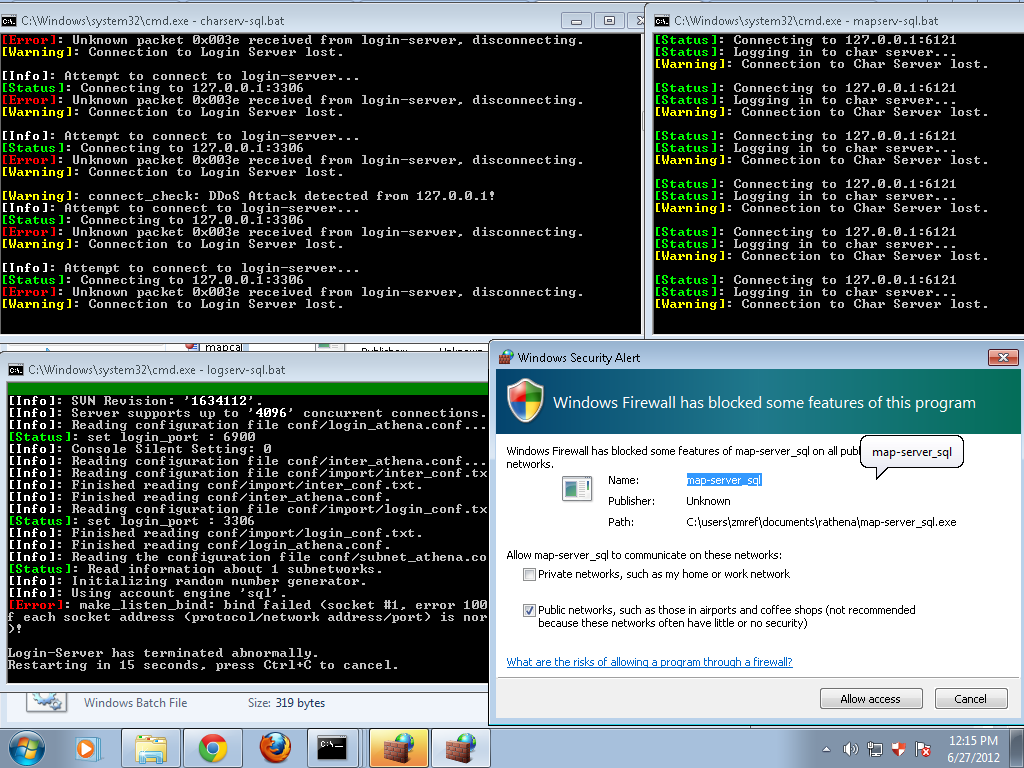Click the selected name map-server_sql
Viewport: 1024px width, 768px height.
[x=724, y=480]
